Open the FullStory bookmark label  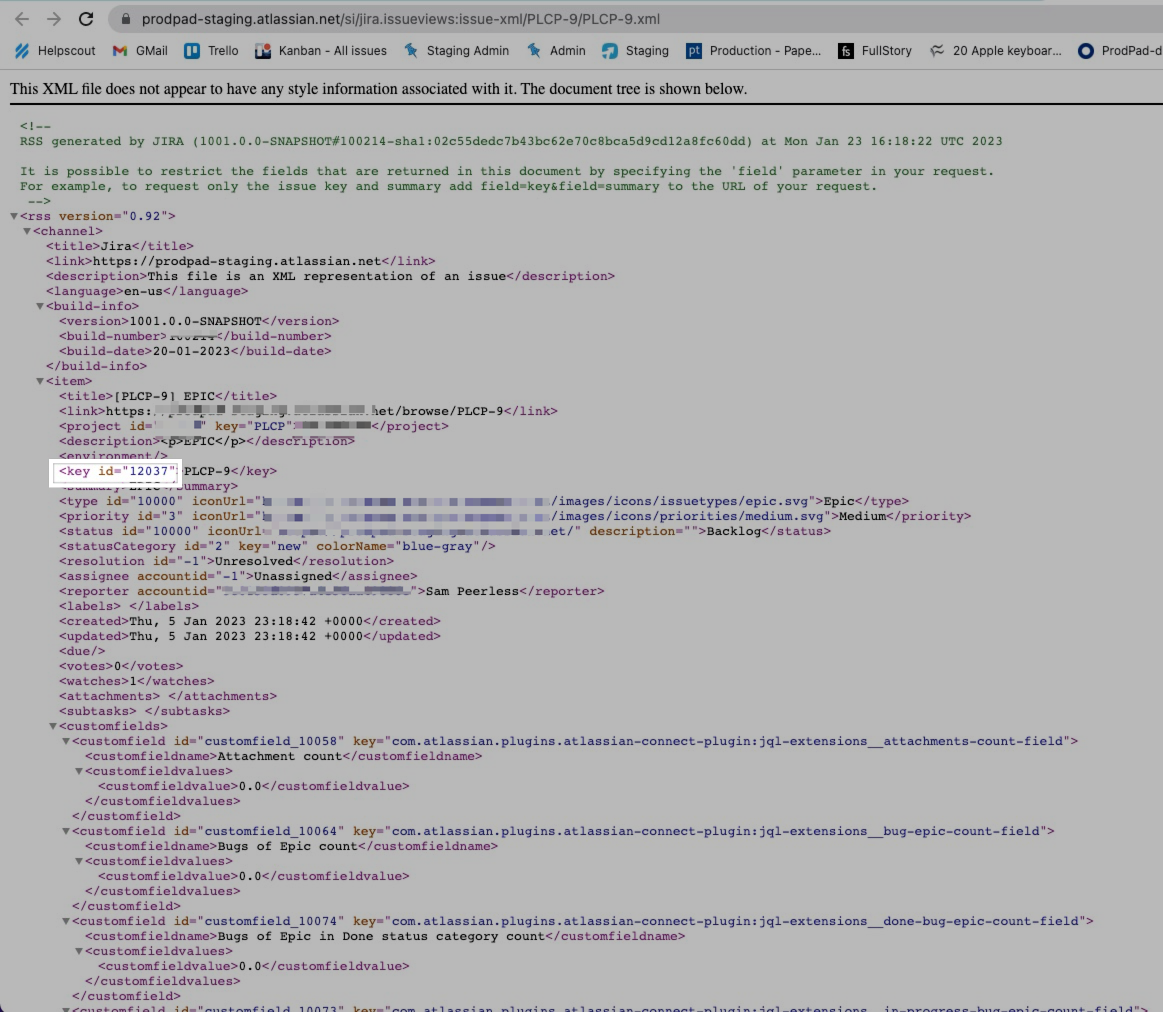pos(886,50)
